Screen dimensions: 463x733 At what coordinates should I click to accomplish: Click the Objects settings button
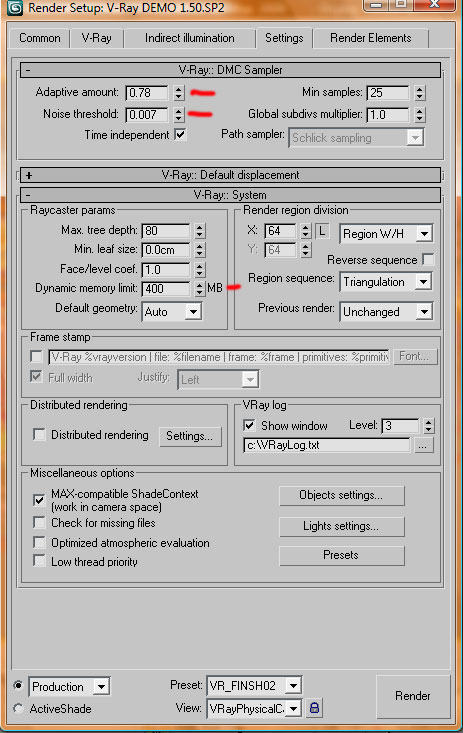(341, 495)
